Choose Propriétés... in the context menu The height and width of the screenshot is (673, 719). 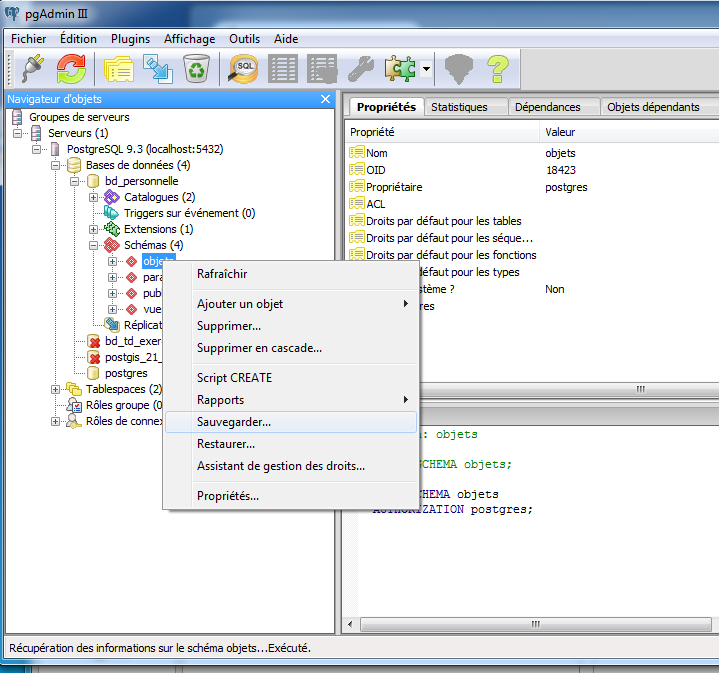(x=291, y=496)
